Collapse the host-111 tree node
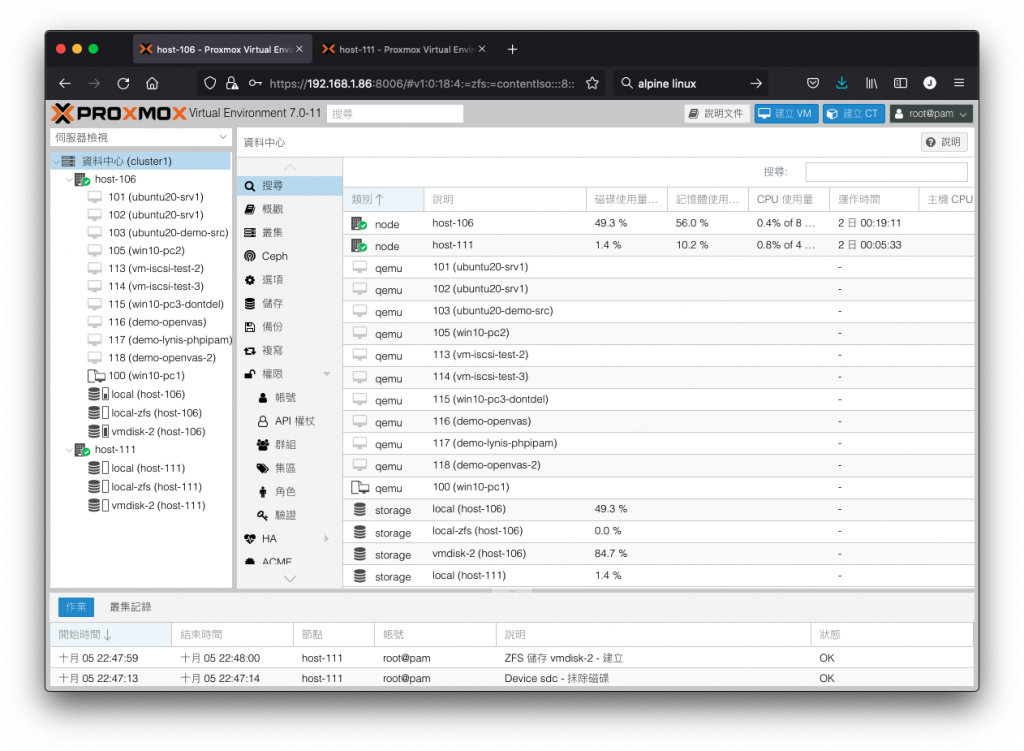 point(69,450)
